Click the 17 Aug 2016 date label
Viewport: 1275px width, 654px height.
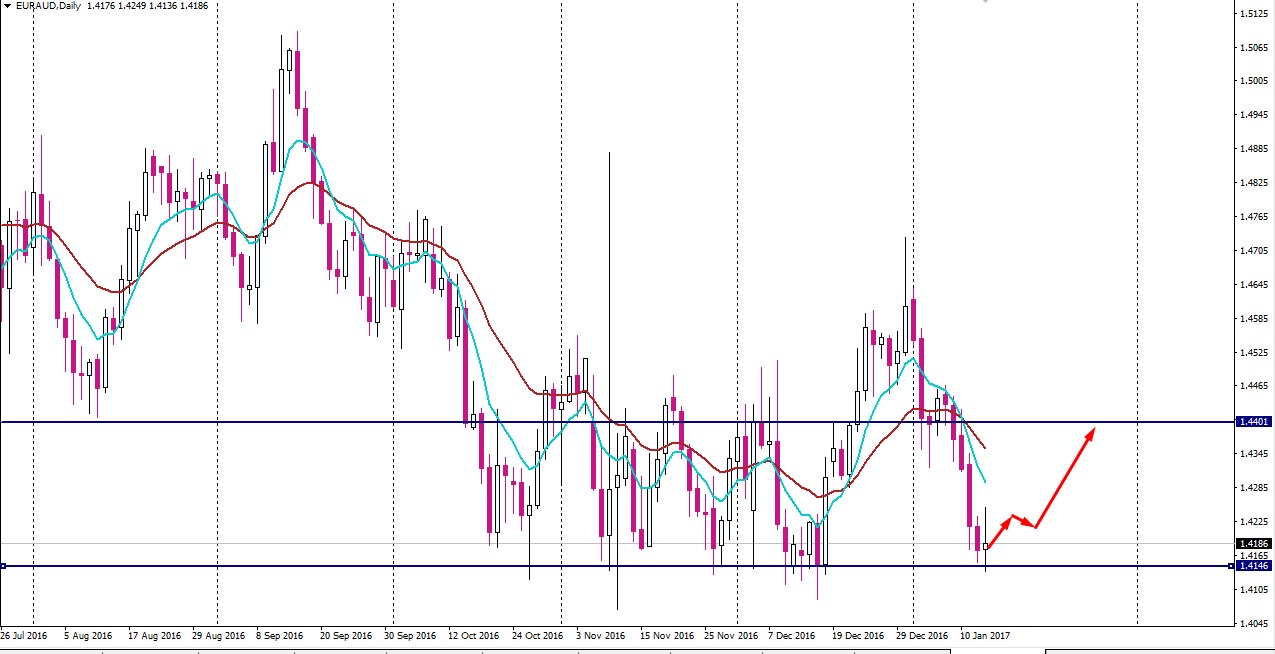click(154, 635)
